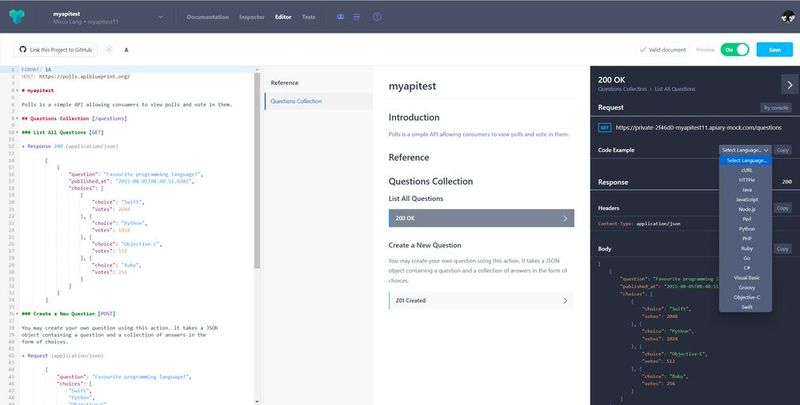Switch to the Inspector tab
This screenshot has height=405, width=800.
pyautogui.click(x=252, y=17)
